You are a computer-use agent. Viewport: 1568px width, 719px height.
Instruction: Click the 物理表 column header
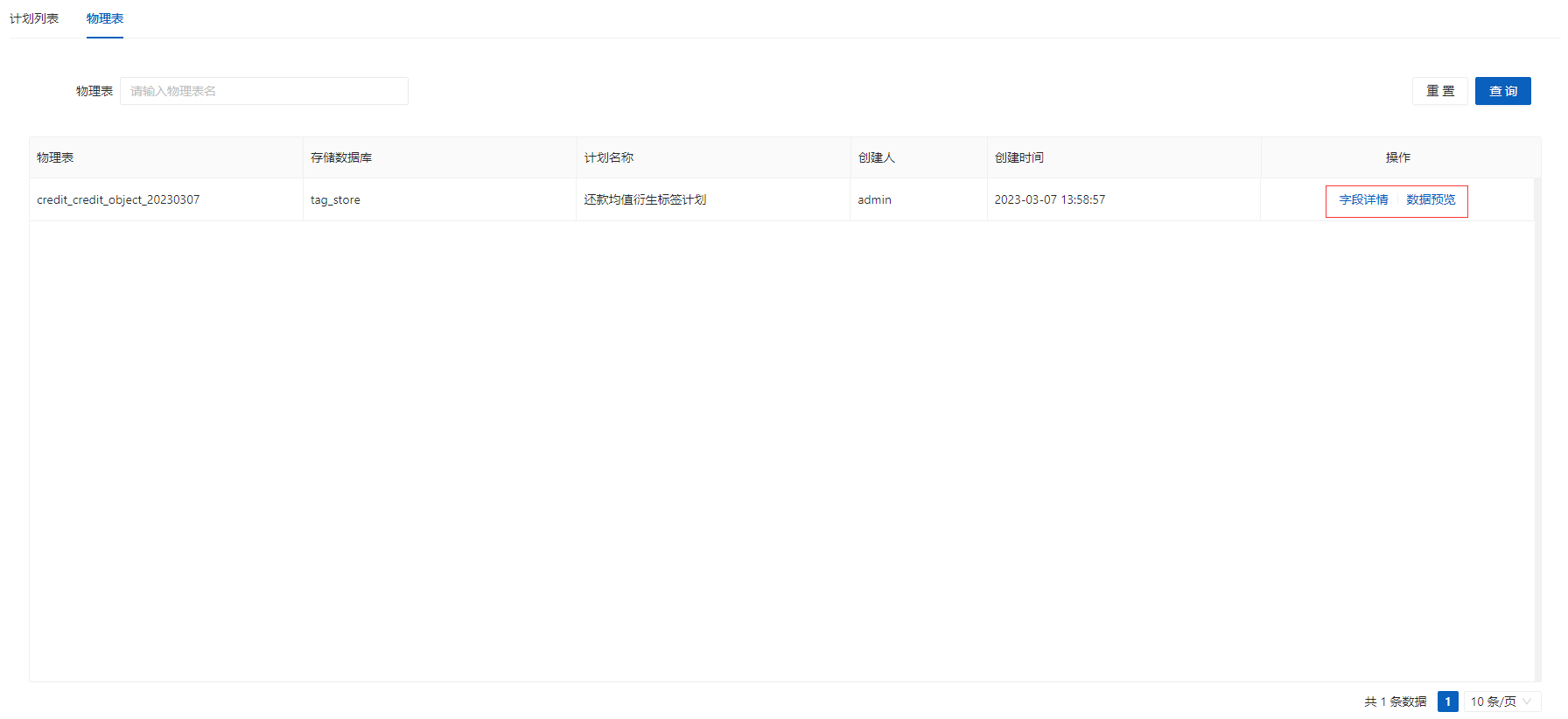click(x=55, y=157)
